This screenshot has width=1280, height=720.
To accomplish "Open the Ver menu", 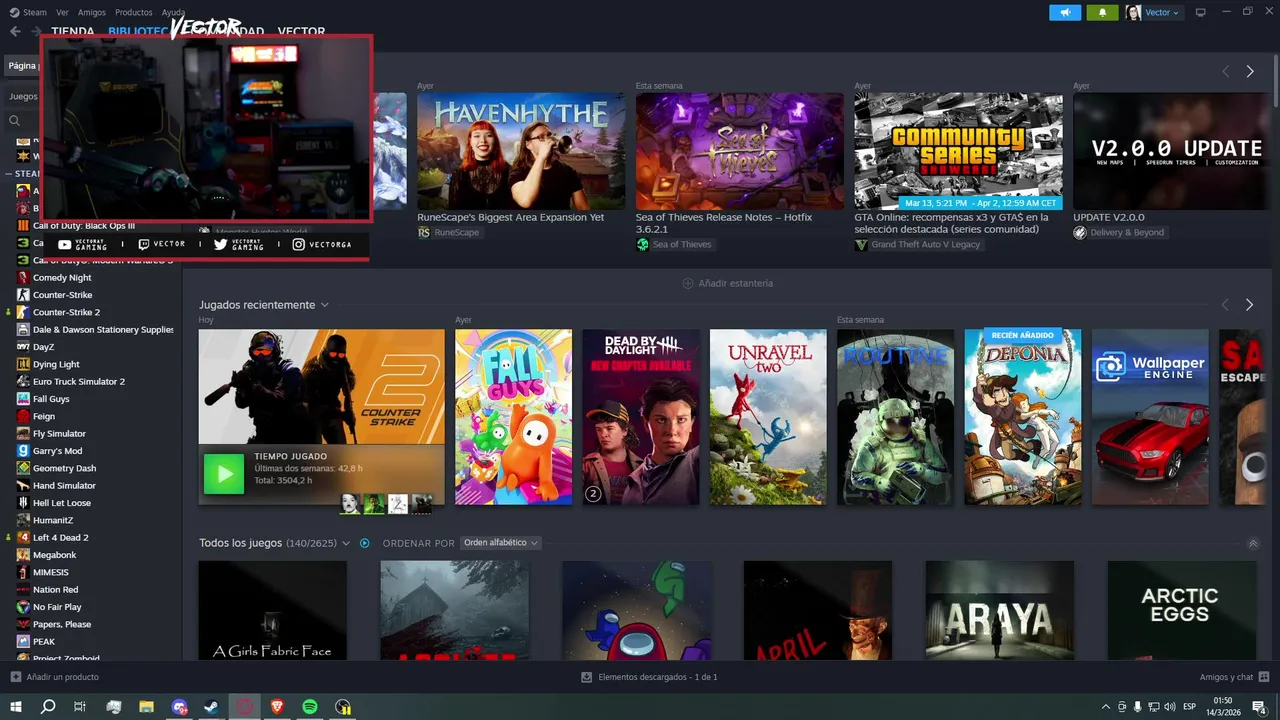I will pyautogui.click(x=62, y=12).
